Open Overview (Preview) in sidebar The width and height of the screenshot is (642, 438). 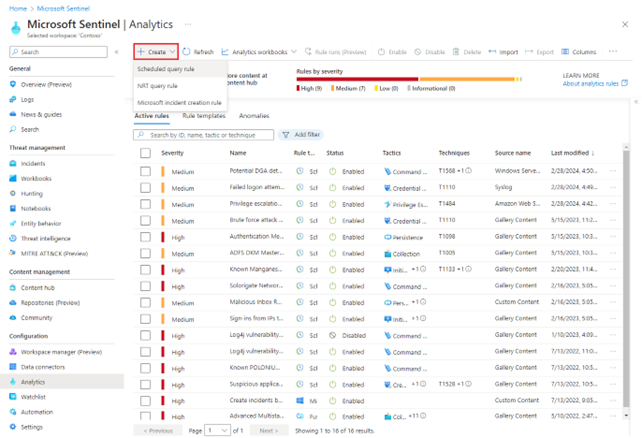(46, 84)
